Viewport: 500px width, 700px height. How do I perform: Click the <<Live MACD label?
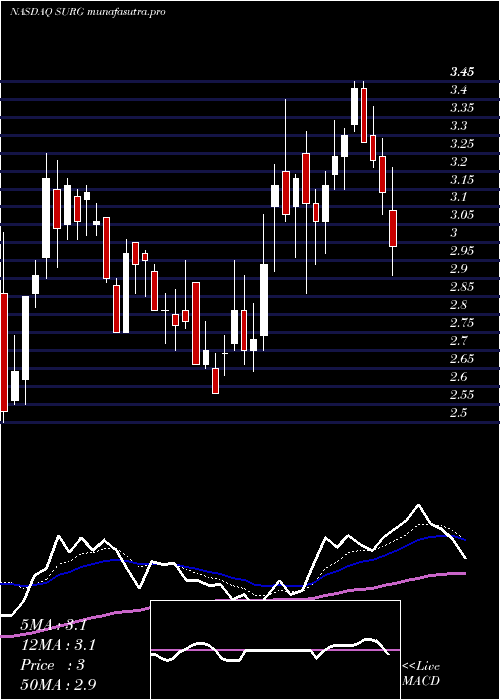point(421,673)
